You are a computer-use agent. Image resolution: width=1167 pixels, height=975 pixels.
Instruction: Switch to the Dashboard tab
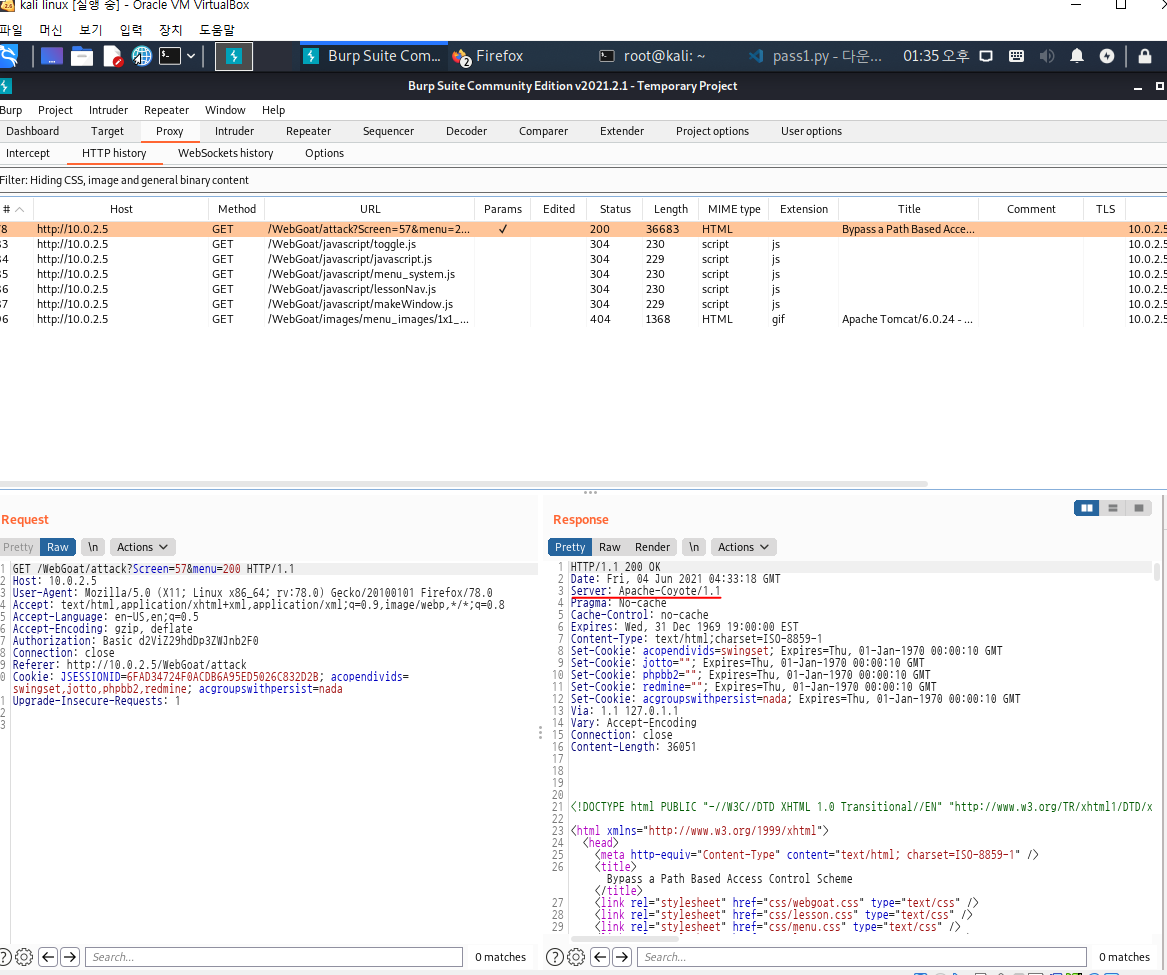coord(33,131)
